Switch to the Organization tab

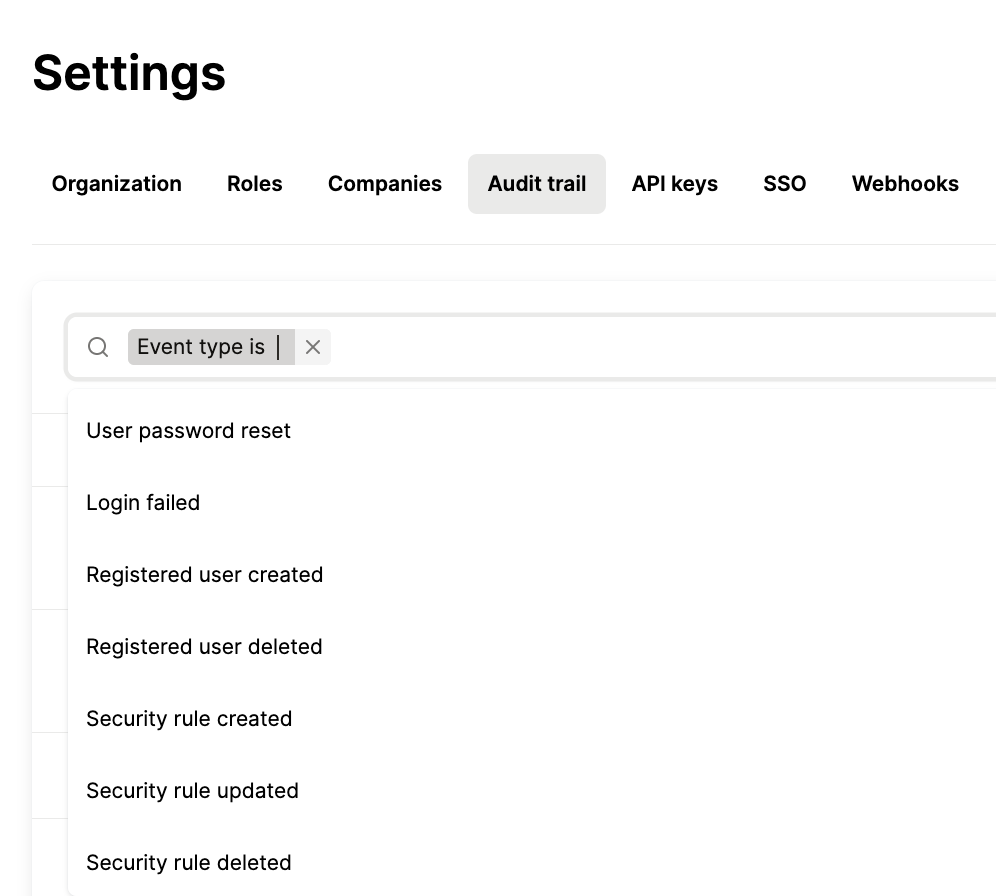pos(116,183)
